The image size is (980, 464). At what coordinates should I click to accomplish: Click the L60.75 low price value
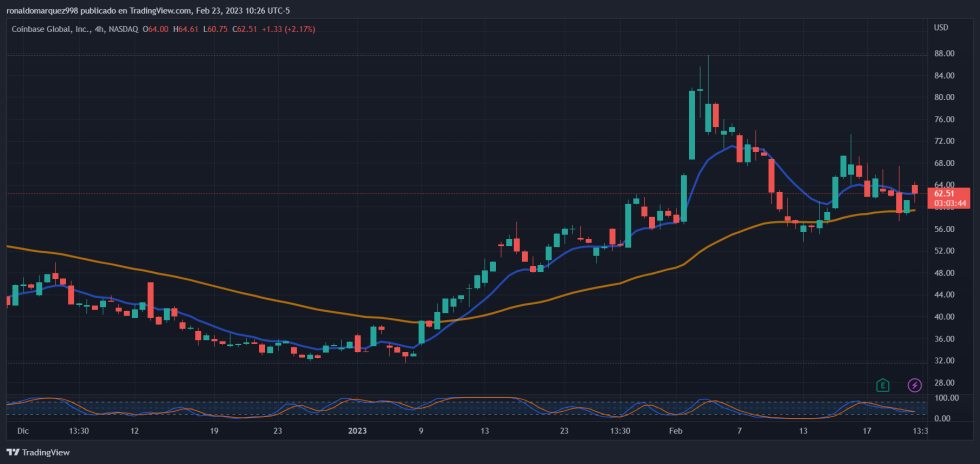[215, 29]
